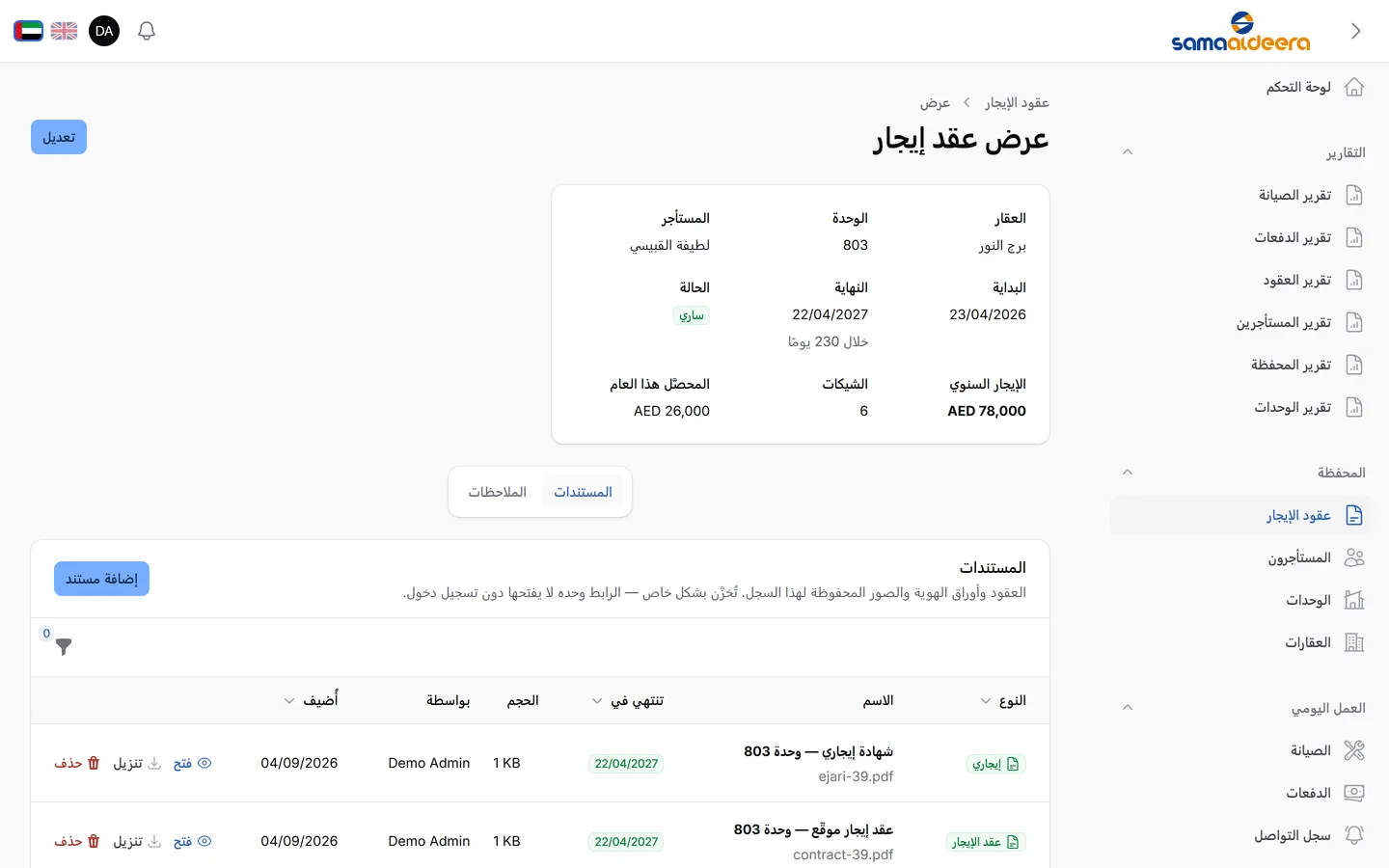Download ejari-39.pdf via تنزيل

(137, 763)
